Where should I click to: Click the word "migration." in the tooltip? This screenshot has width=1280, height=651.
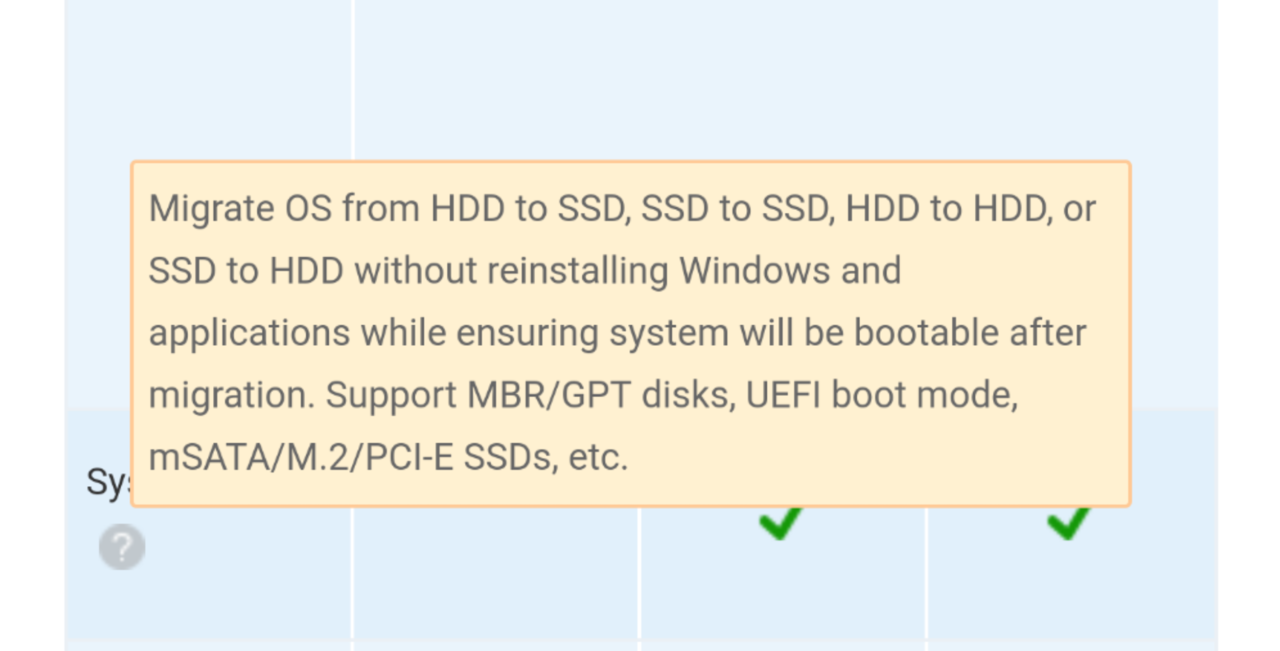click(233, 397)
